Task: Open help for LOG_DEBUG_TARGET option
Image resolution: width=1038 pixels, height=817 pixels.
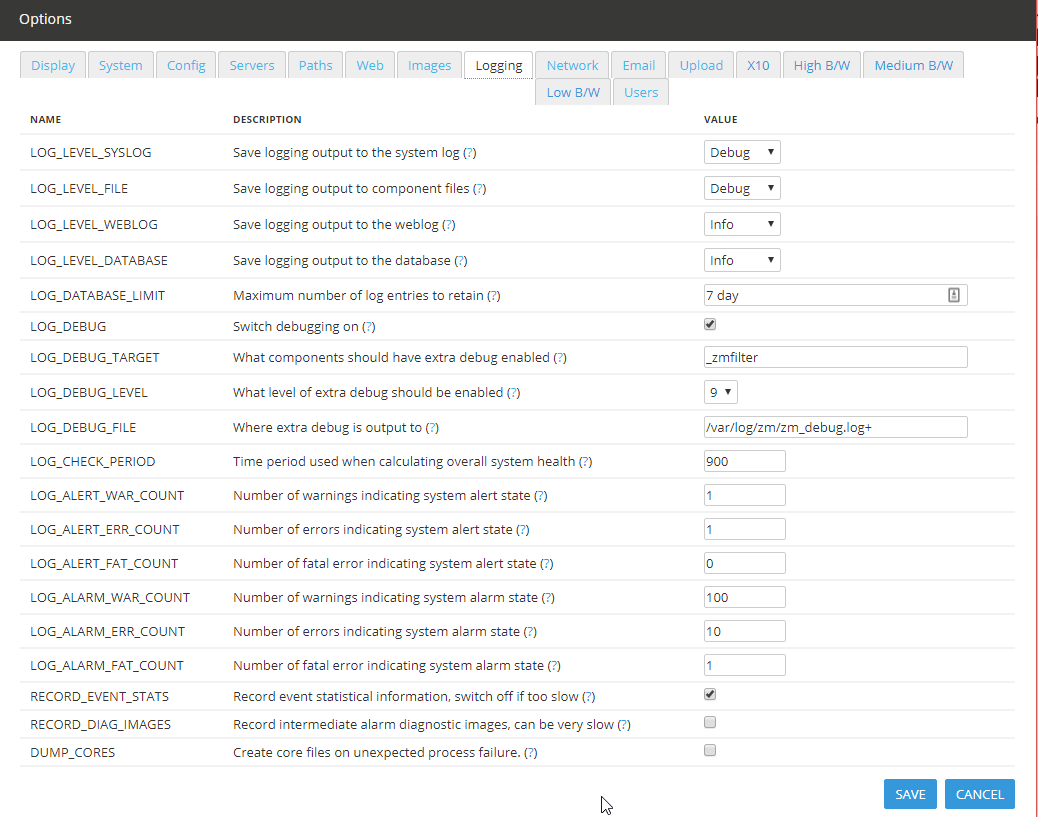Action: (559, 358)
